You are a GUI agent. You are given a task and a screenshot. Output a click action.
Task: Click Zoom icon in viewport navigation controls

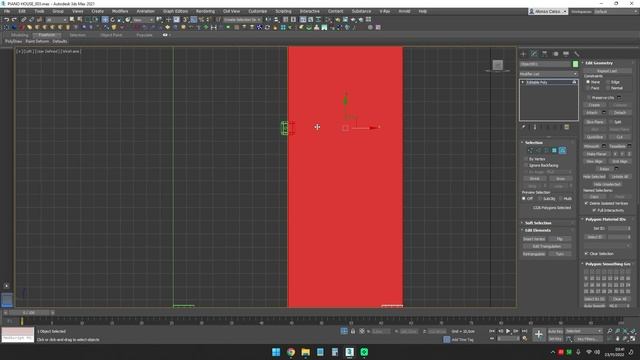[x=609, y=331]
